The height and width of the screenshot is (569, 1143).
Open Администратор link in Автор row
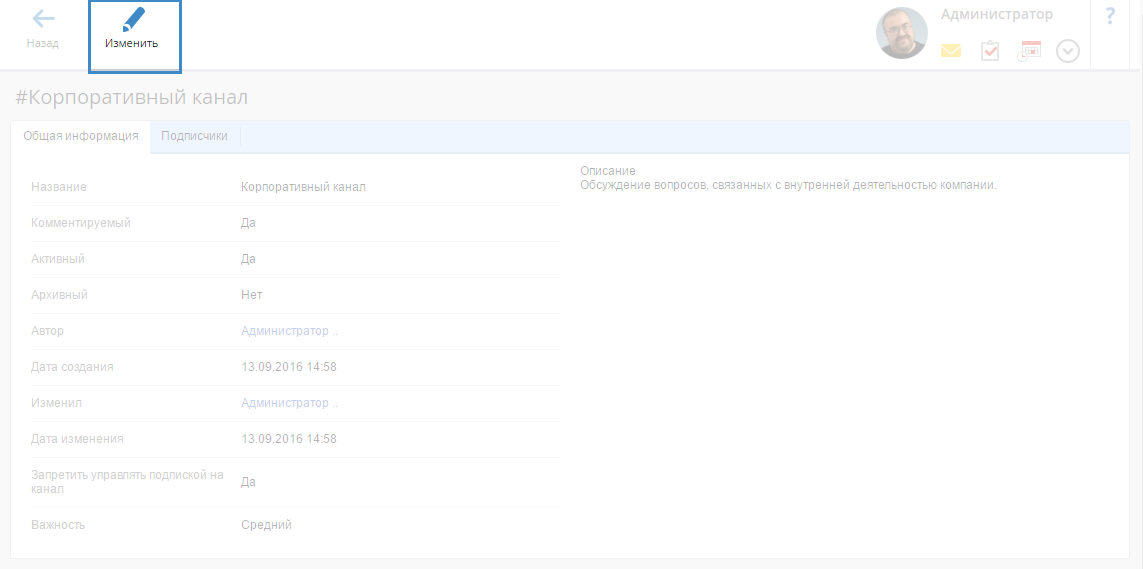pos(289,331)
